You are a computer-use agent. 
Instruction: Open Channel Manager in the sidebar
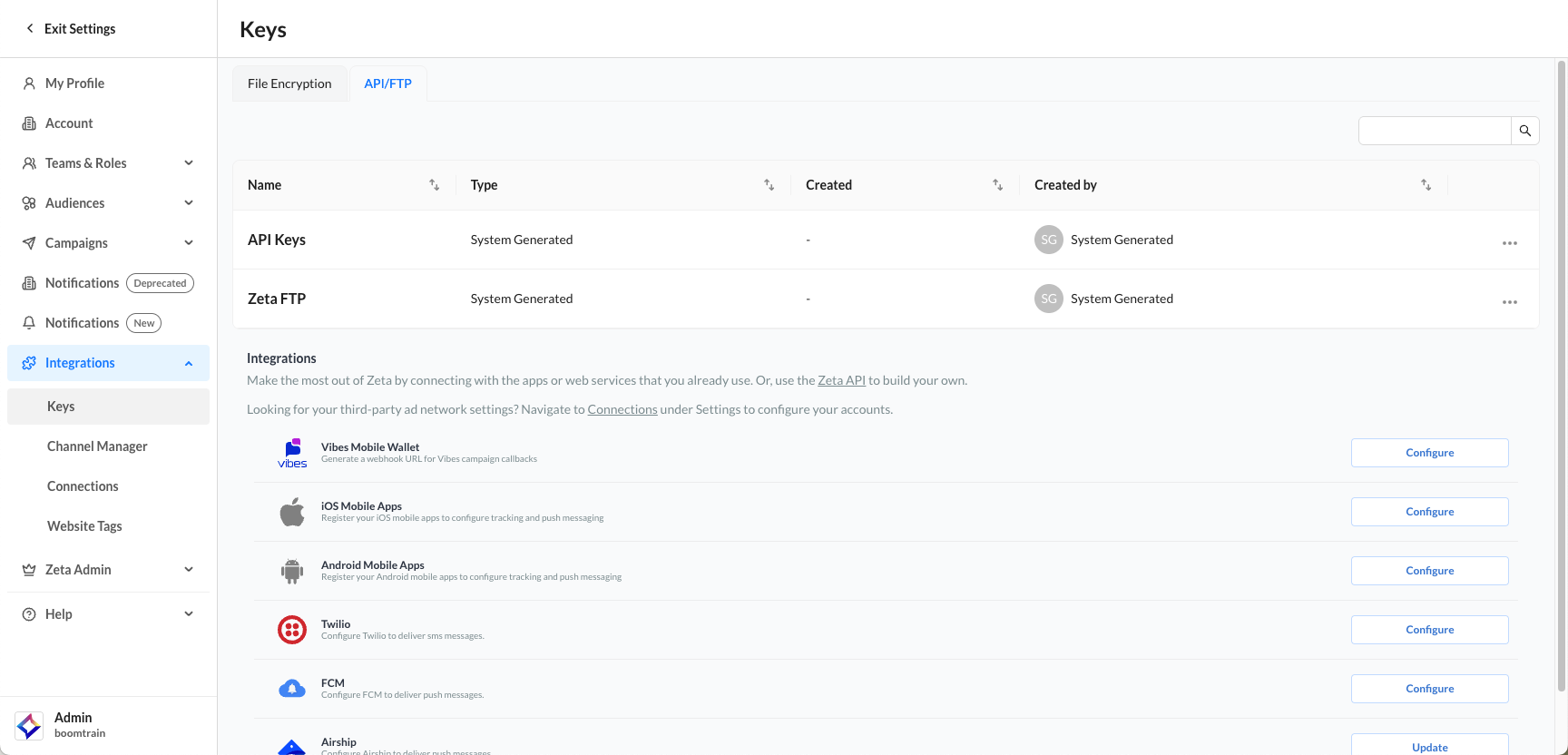pyautogui.click(x=97, y=446)
